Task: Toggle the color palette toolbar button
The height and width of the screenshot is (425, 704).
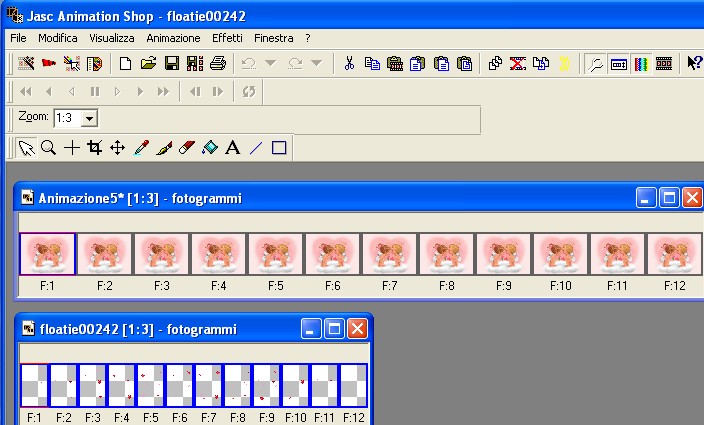Action: (x=641, y=63)
